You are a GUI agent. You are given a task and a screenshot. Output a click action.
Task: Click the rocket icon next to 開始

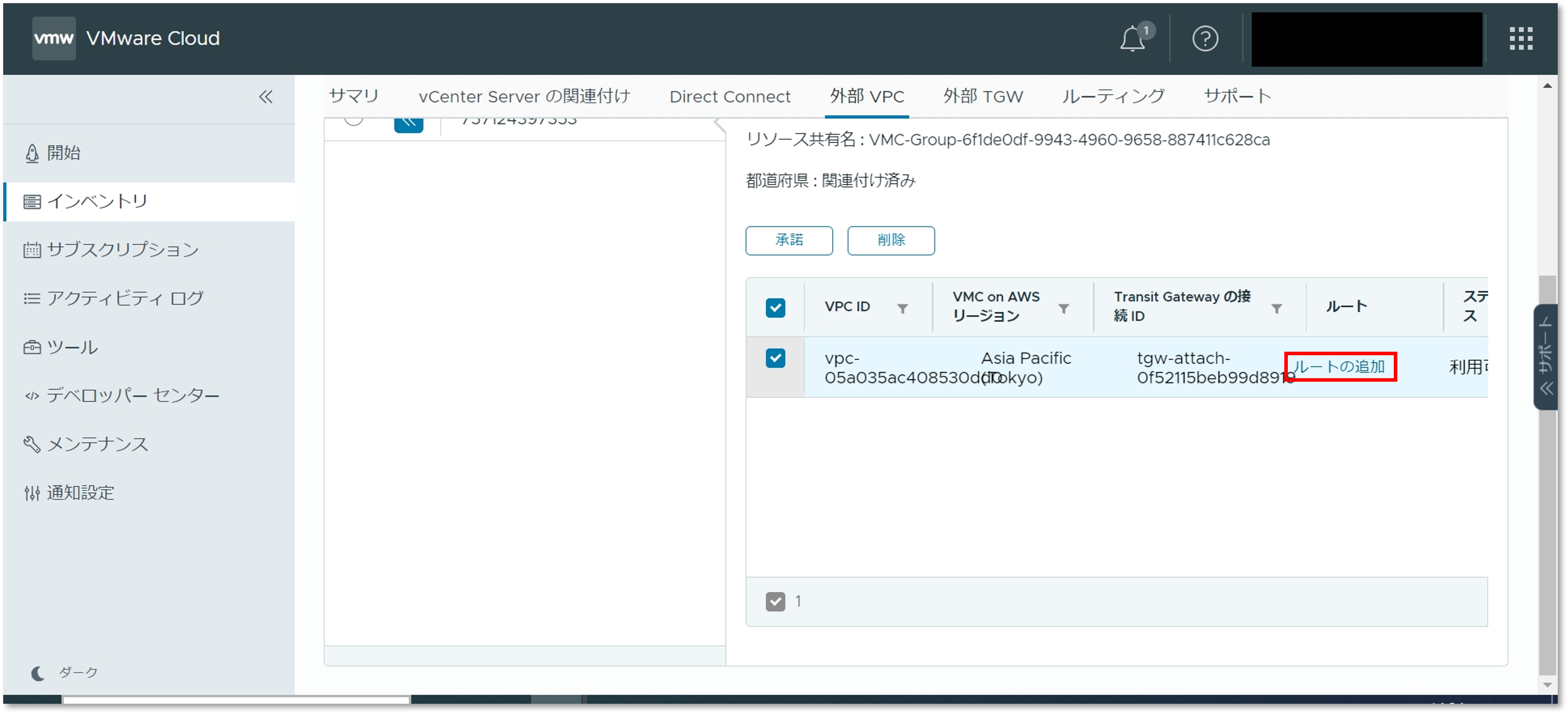pyautogui.click(x=32, y=153)
